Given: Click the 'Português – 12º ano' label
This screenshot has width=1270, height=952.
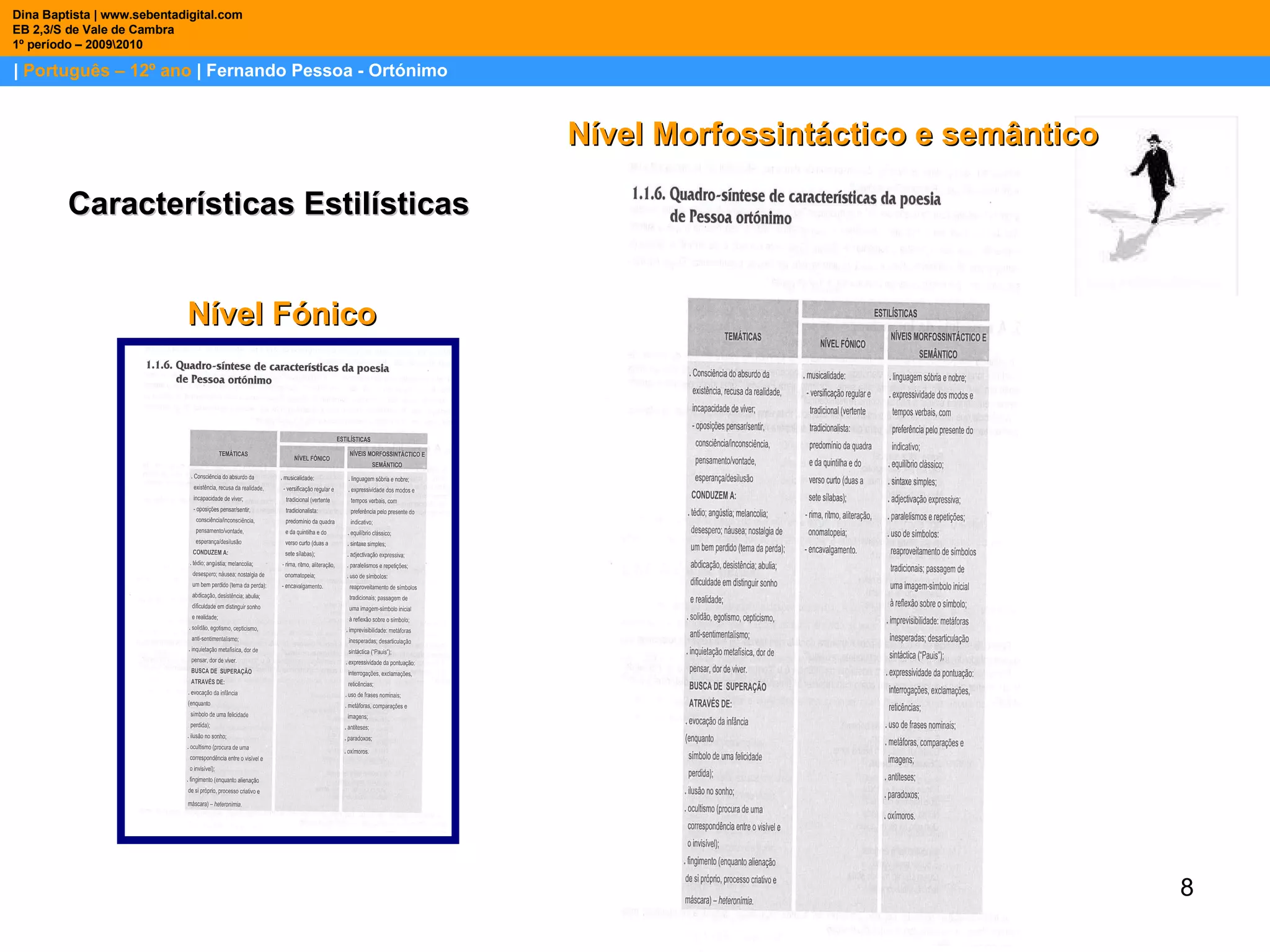Looking at the screenshot, I should tap(107, 71).
